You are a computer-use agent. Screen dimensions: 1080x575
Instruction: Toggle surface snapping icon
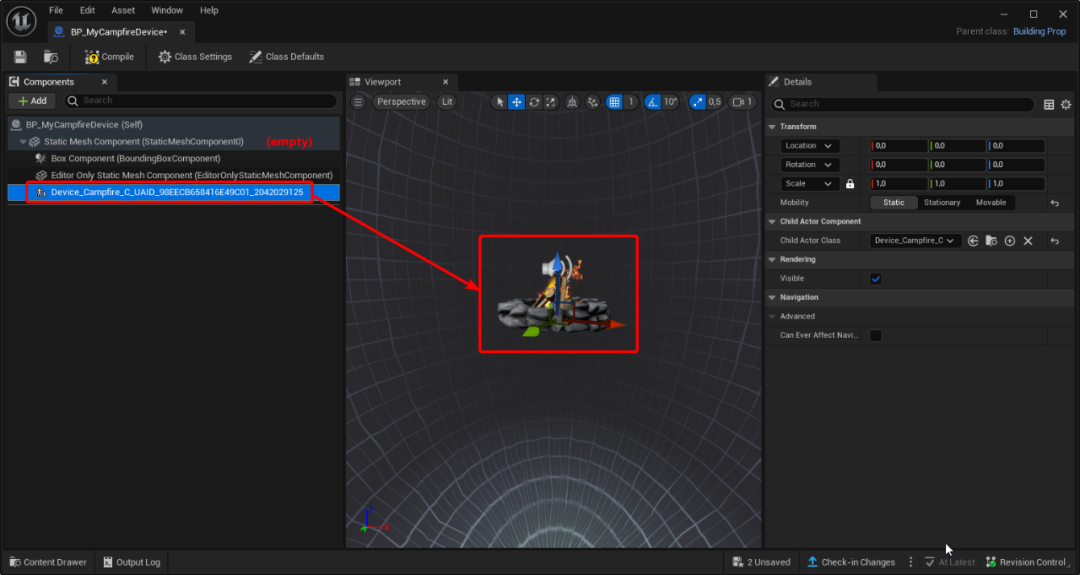592,102
